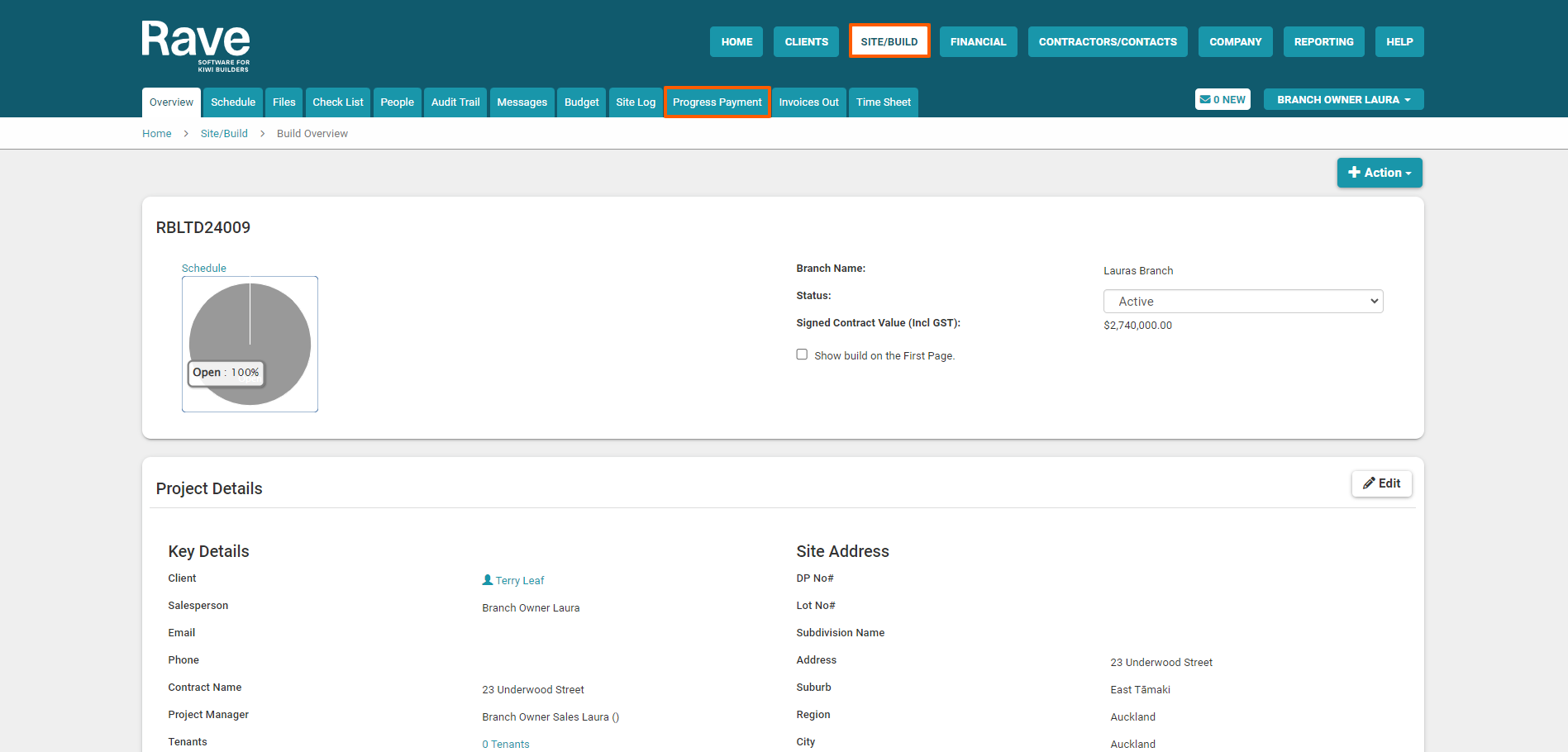
Task: Click the Rave logo
Action: (196, 45)
